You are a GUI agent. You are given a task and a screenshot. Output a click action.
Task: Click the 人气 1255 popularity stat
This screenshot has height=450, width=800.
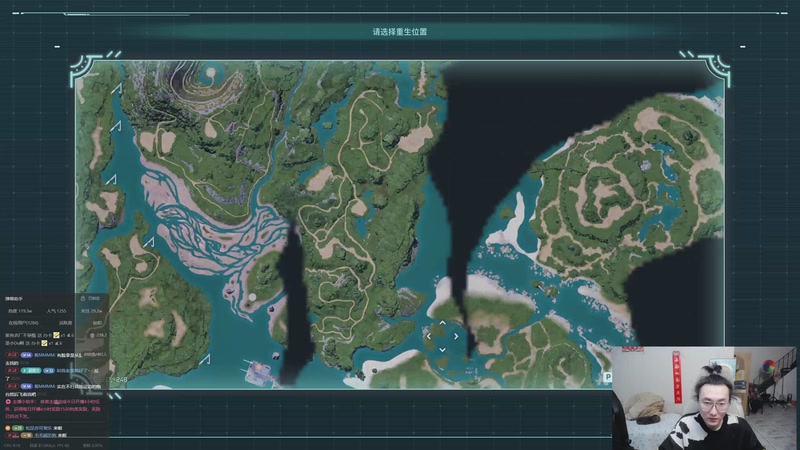tap(56, 311)
